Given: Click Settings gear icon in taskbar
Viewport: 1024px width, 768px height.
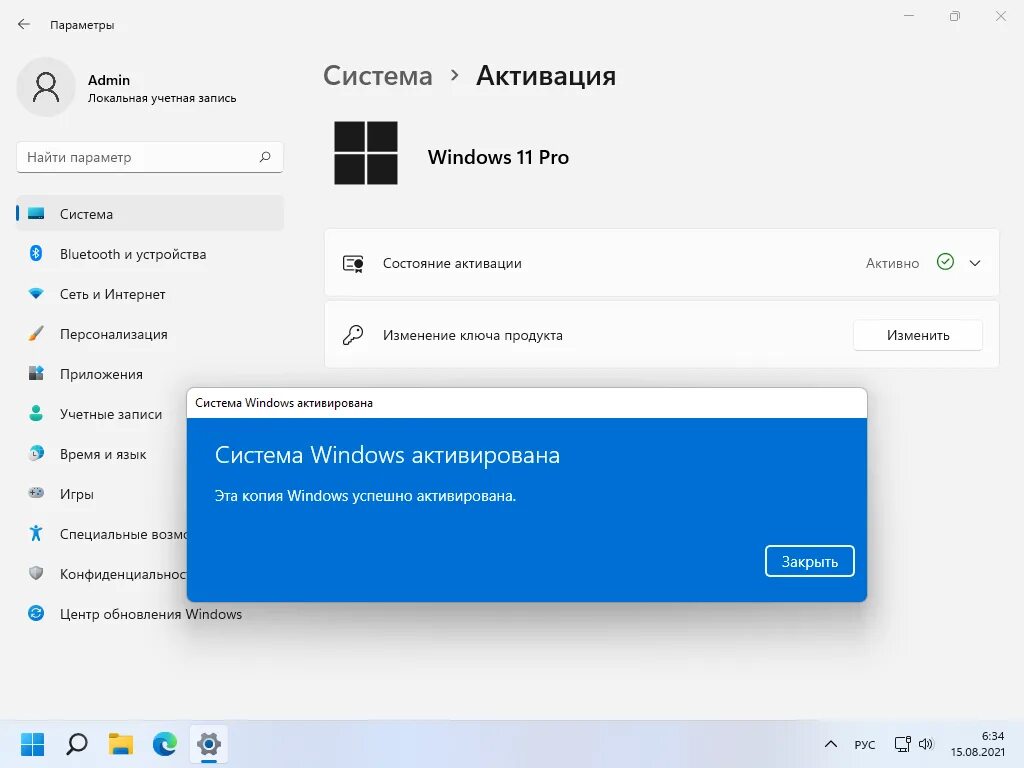Looking at the screenshot, I should pyautogui.click(x=209, y=744).
